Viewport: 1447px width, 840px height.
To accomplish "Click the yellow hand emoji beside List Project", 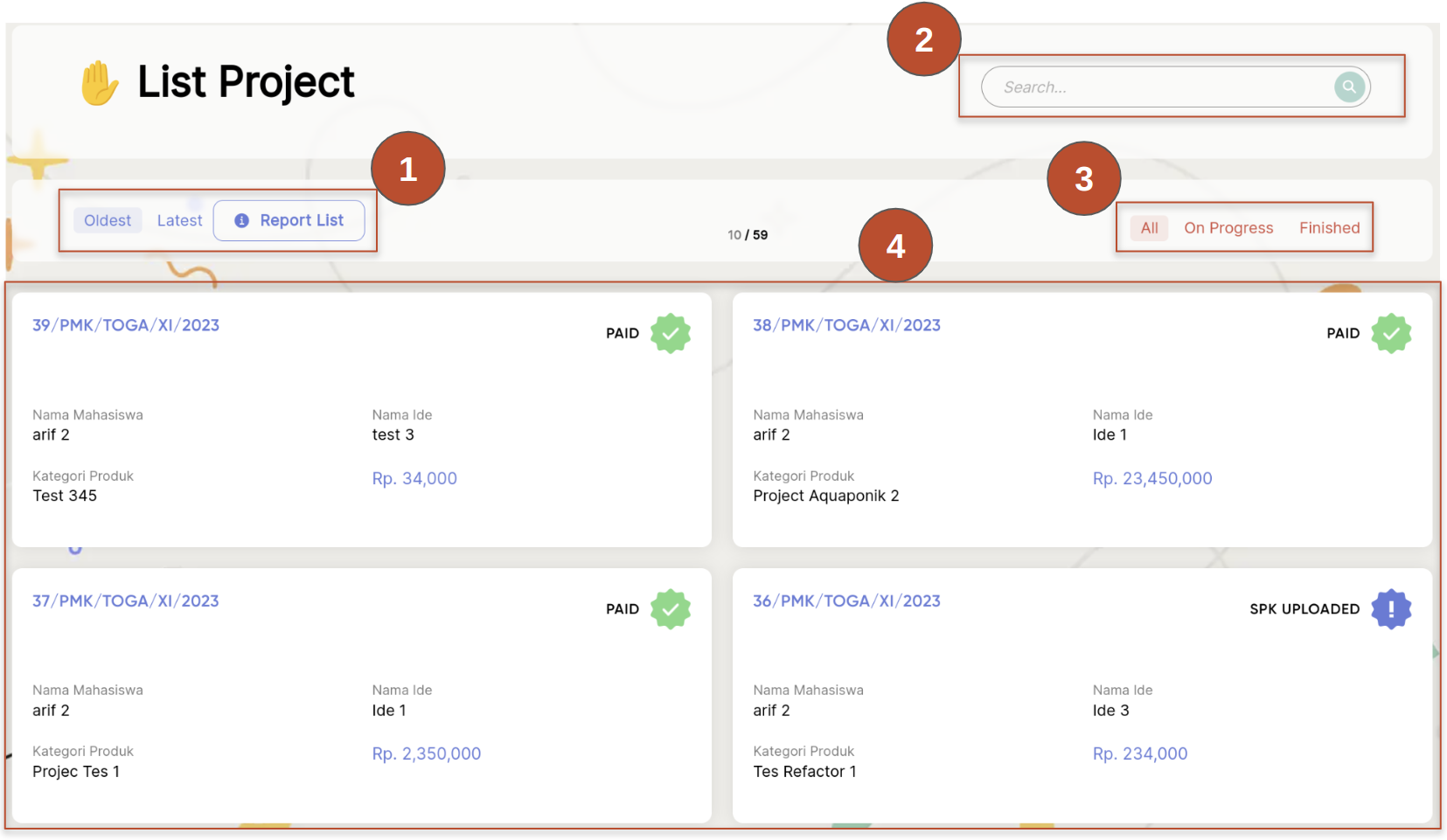I will [100, 84].
